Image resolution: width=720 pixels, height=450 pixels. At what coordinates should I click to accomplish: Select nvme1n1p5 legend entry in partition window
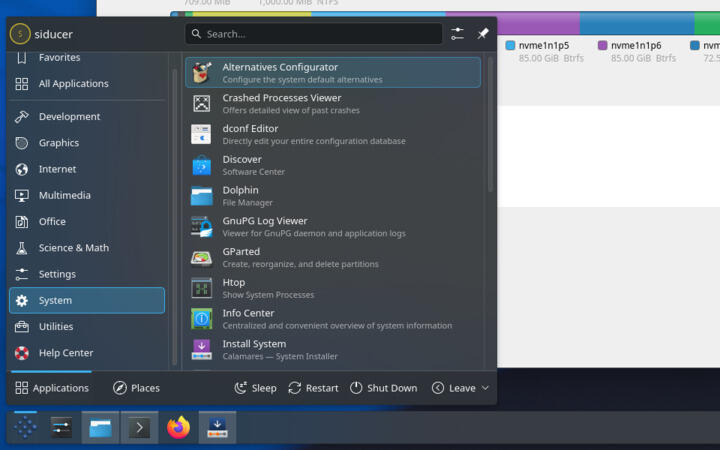[x=544, y=51]
